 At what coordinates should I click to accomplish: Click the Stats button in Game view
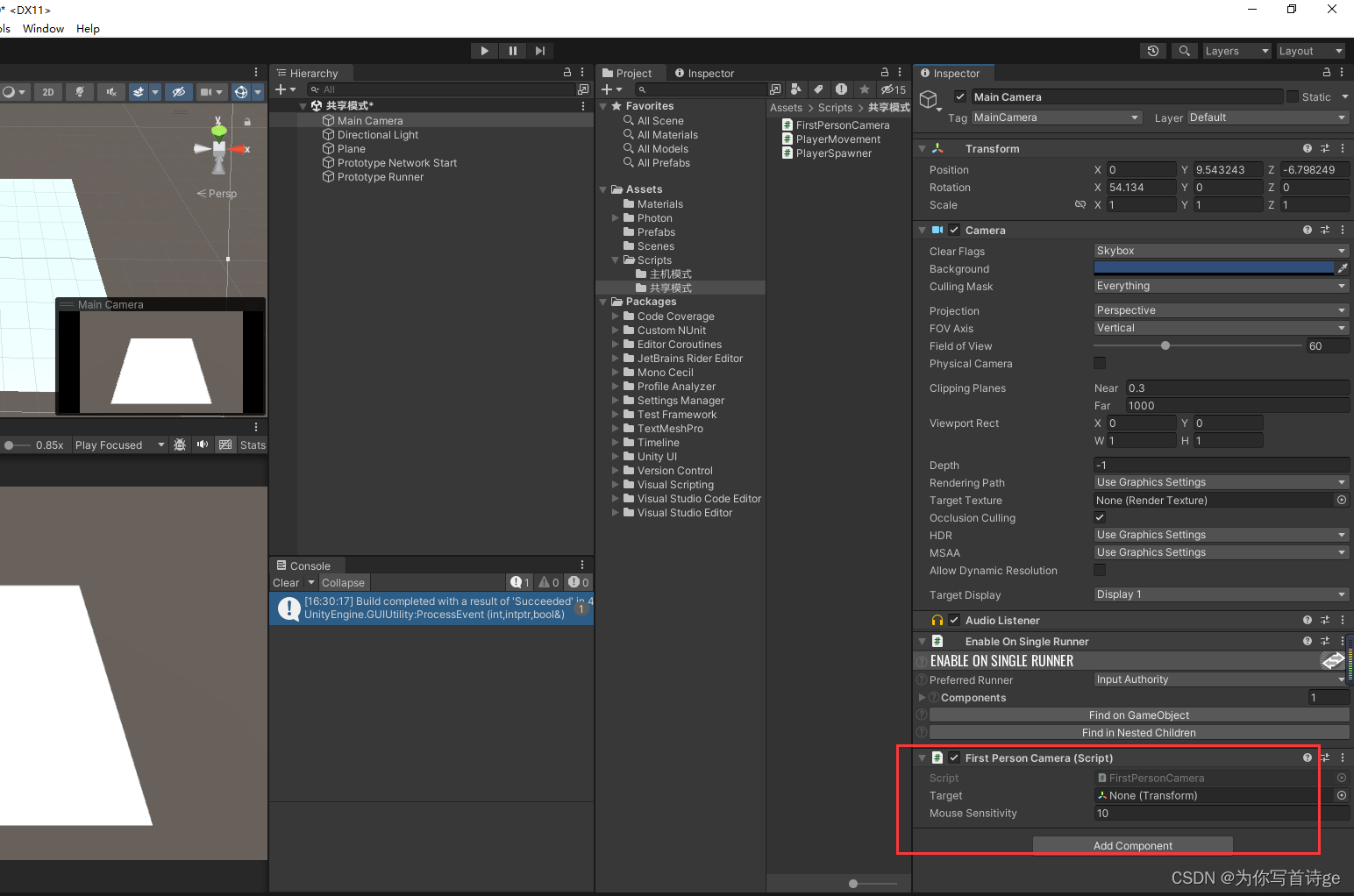coord(253,445)
